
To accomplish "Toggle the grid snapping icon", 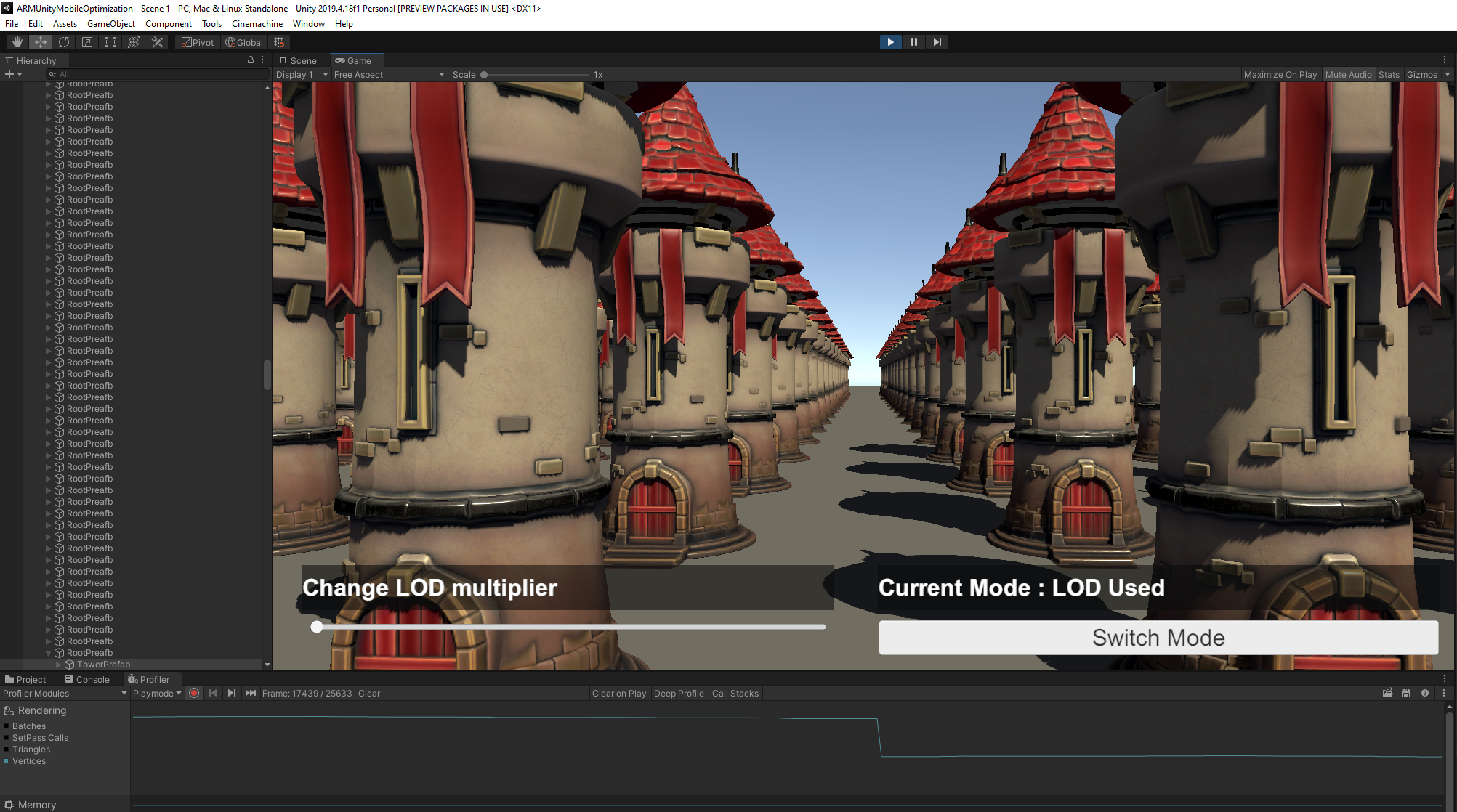I will tap(279, 42).
